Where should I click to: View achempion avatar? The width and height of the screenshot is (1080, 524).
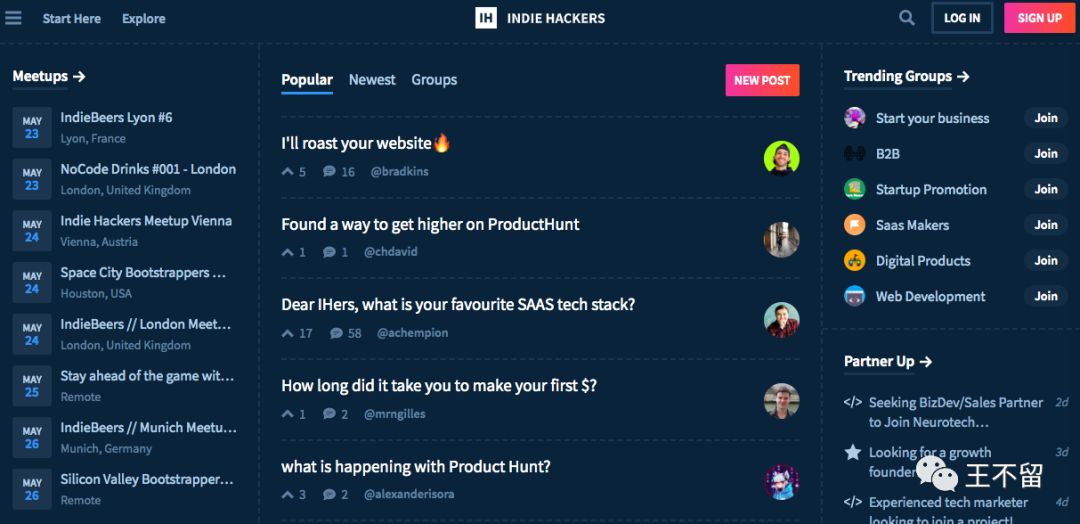[782, 320]
